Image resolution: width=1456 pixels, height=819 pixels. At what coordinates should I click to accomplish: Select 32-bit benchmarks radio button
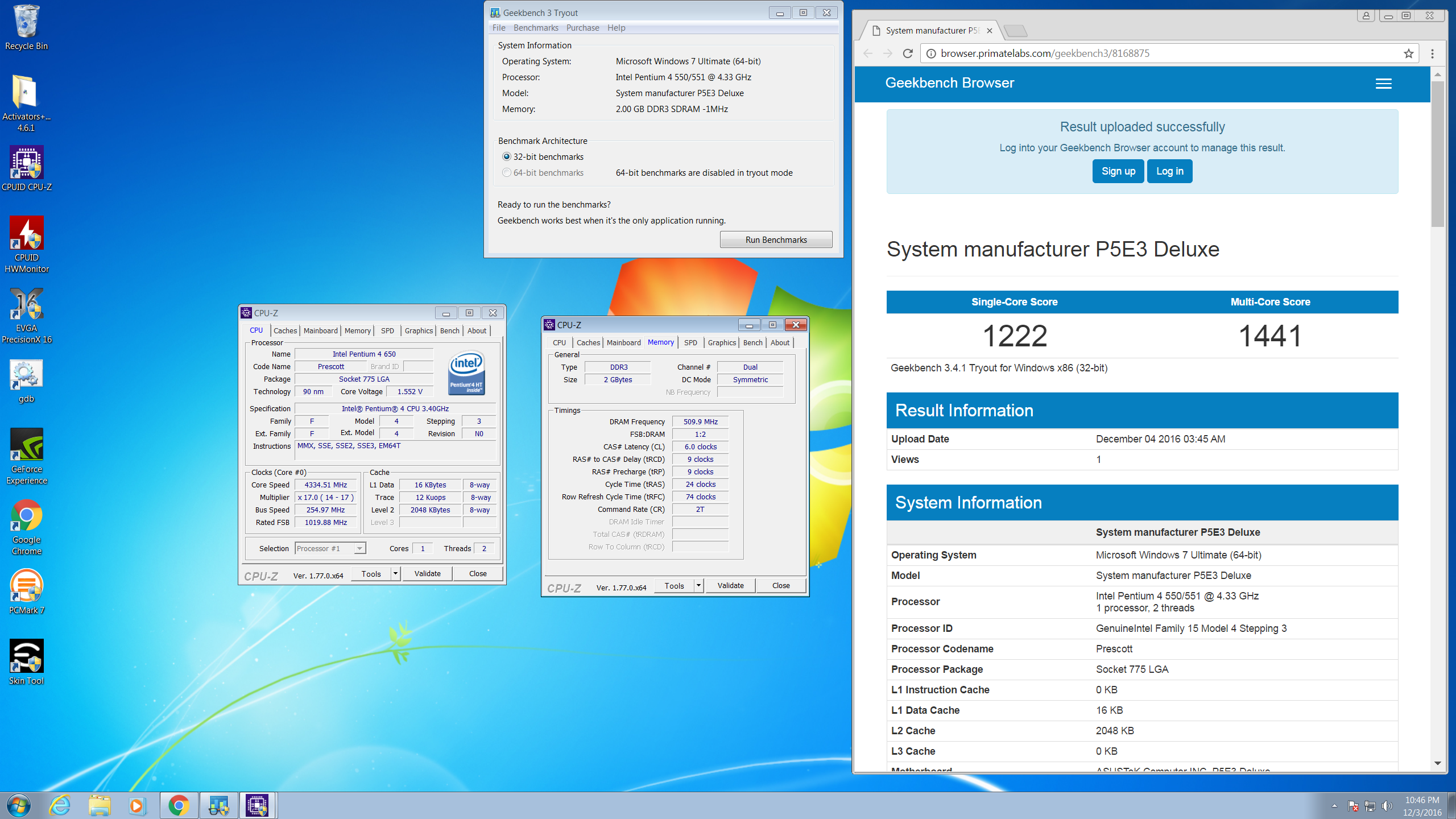(506, 157)
